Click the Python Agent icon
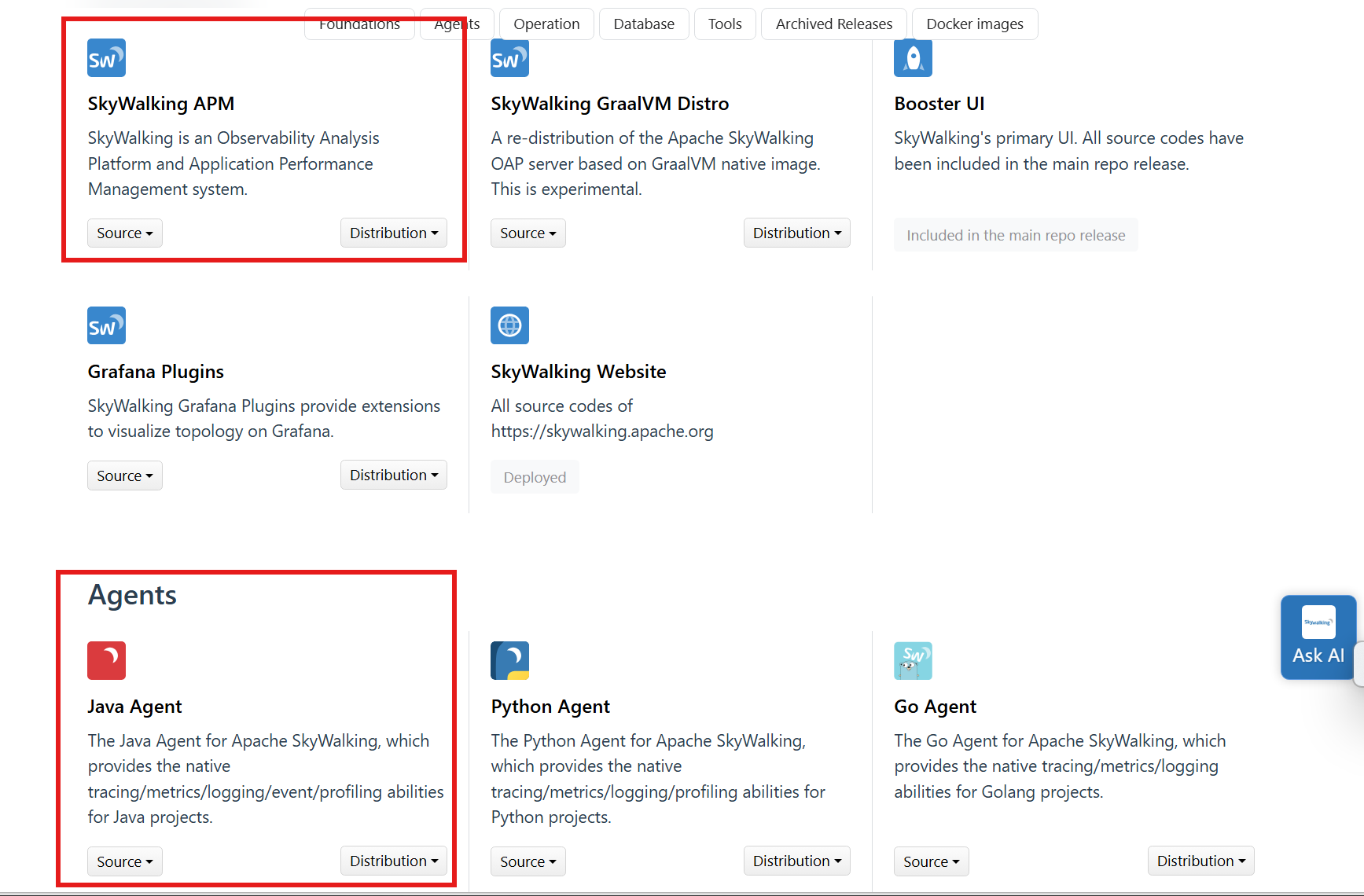This screenshot has width=1364, height=896. pos(509,660)
